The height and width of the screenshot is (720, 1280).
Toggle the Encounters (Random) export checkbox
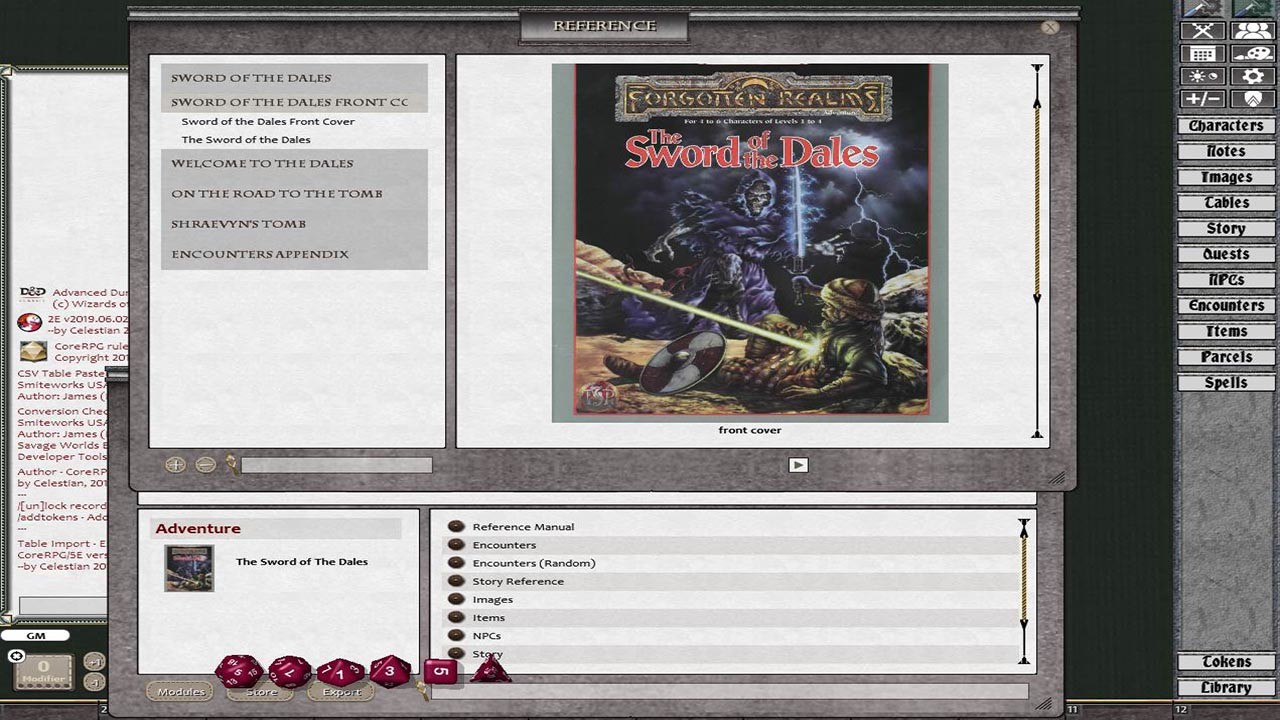tap(456, 562)
